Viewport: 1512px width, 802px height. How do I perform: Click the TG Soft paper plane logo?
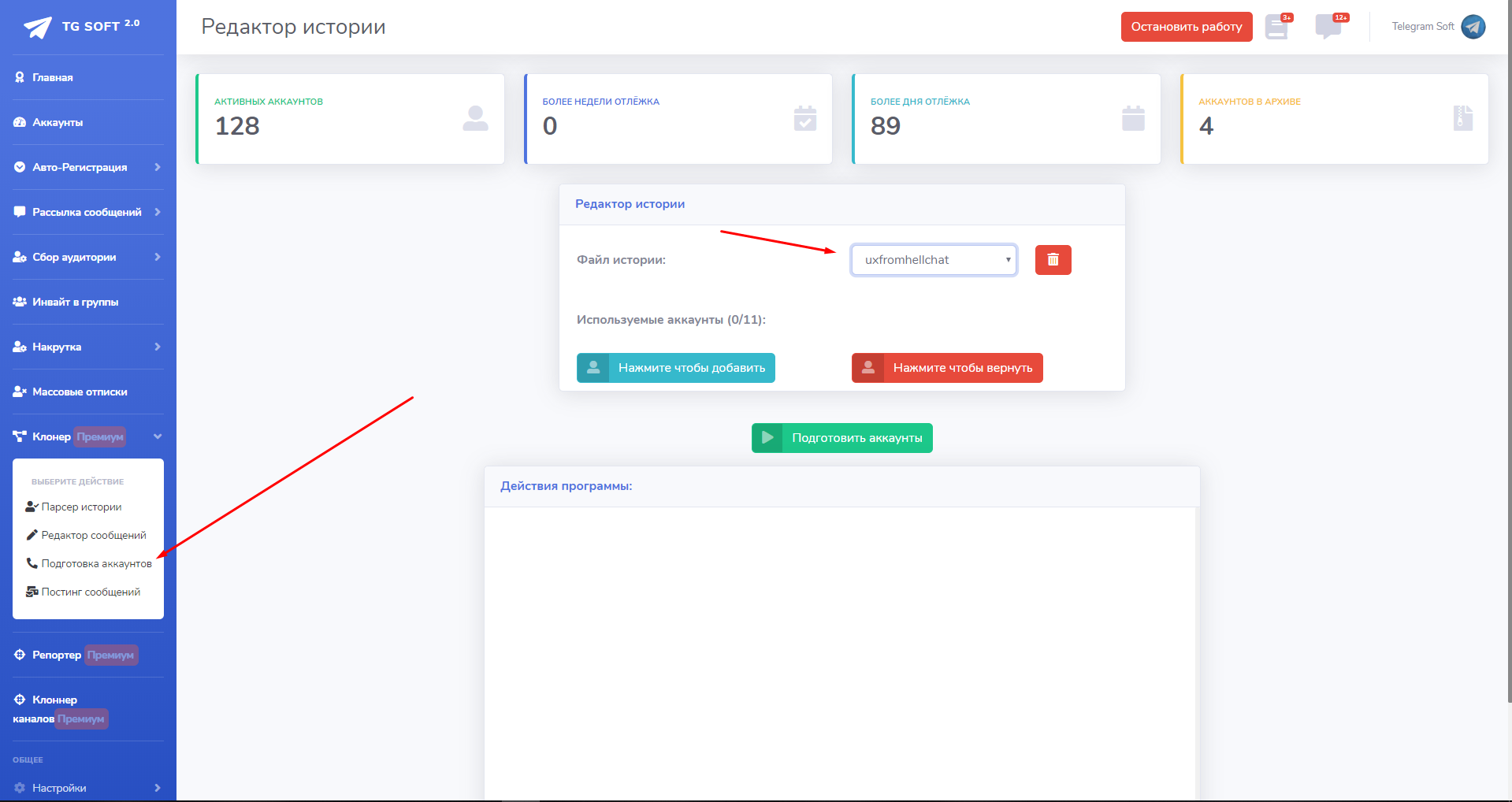tap(38, 28)
